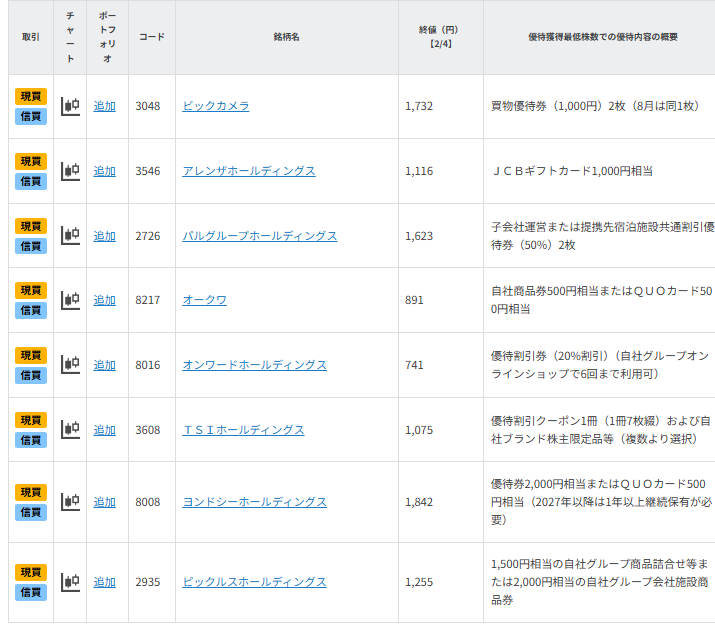The image size is (715, 634).
Task: Open chart icon for オークワ
Action: pyautogui.click(x=70, y=300)
